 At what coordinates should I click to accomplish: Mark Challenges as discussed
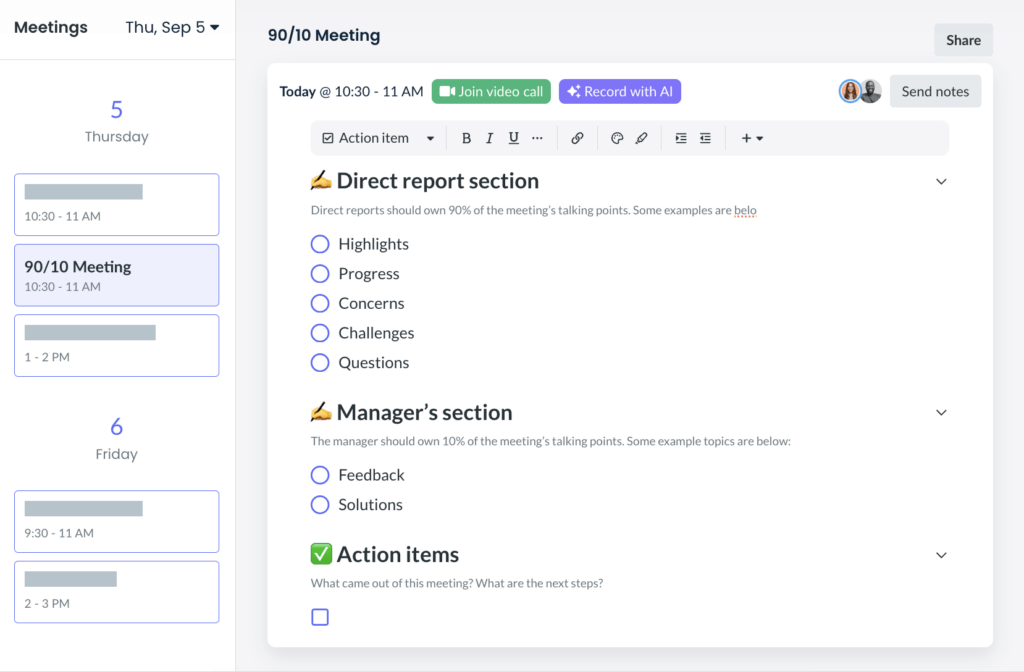(x=320, y=333)
